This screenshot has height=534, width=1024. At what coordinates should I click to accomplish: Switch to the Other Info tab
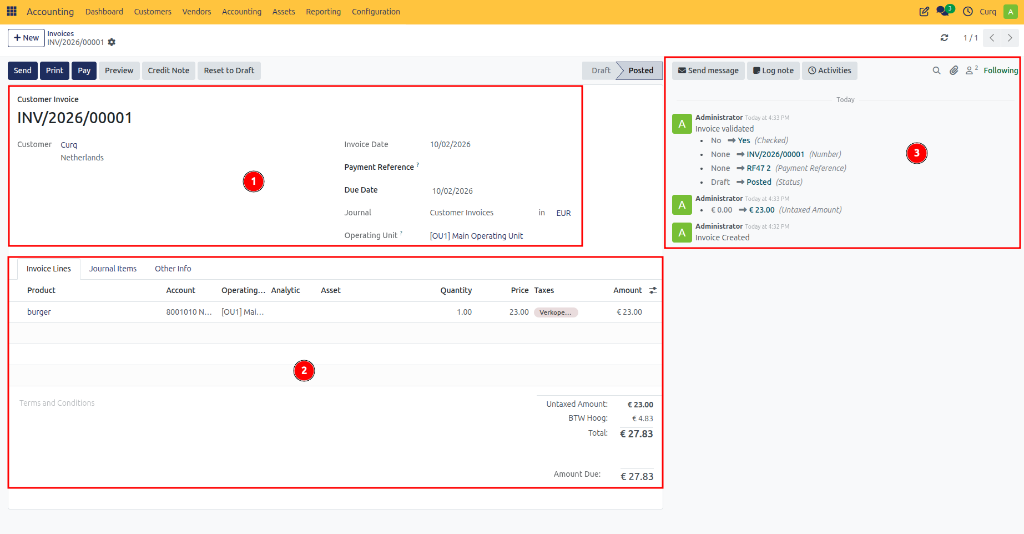click(173, 268)
